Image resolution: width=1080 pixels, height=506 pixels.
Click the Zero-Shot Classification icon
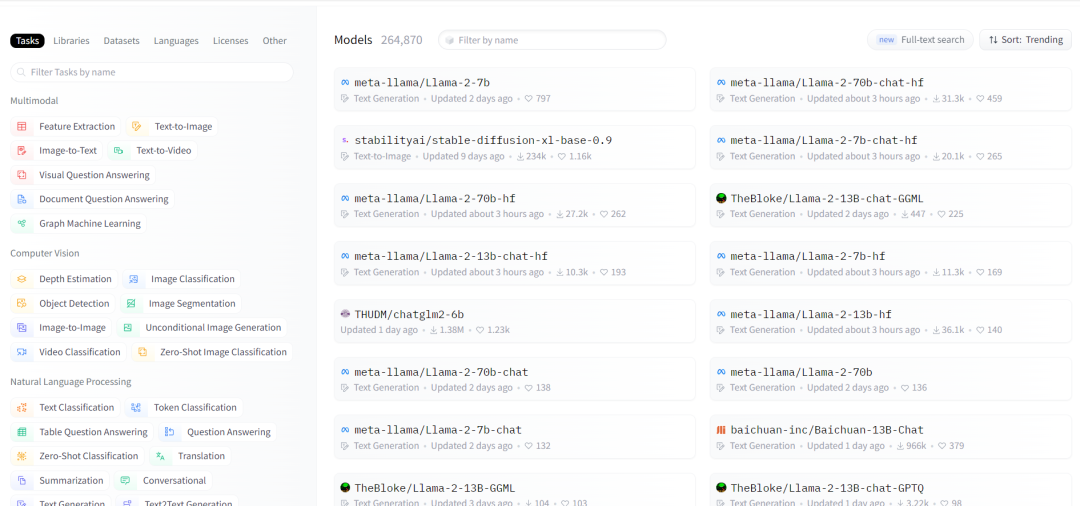pos(22,456)
